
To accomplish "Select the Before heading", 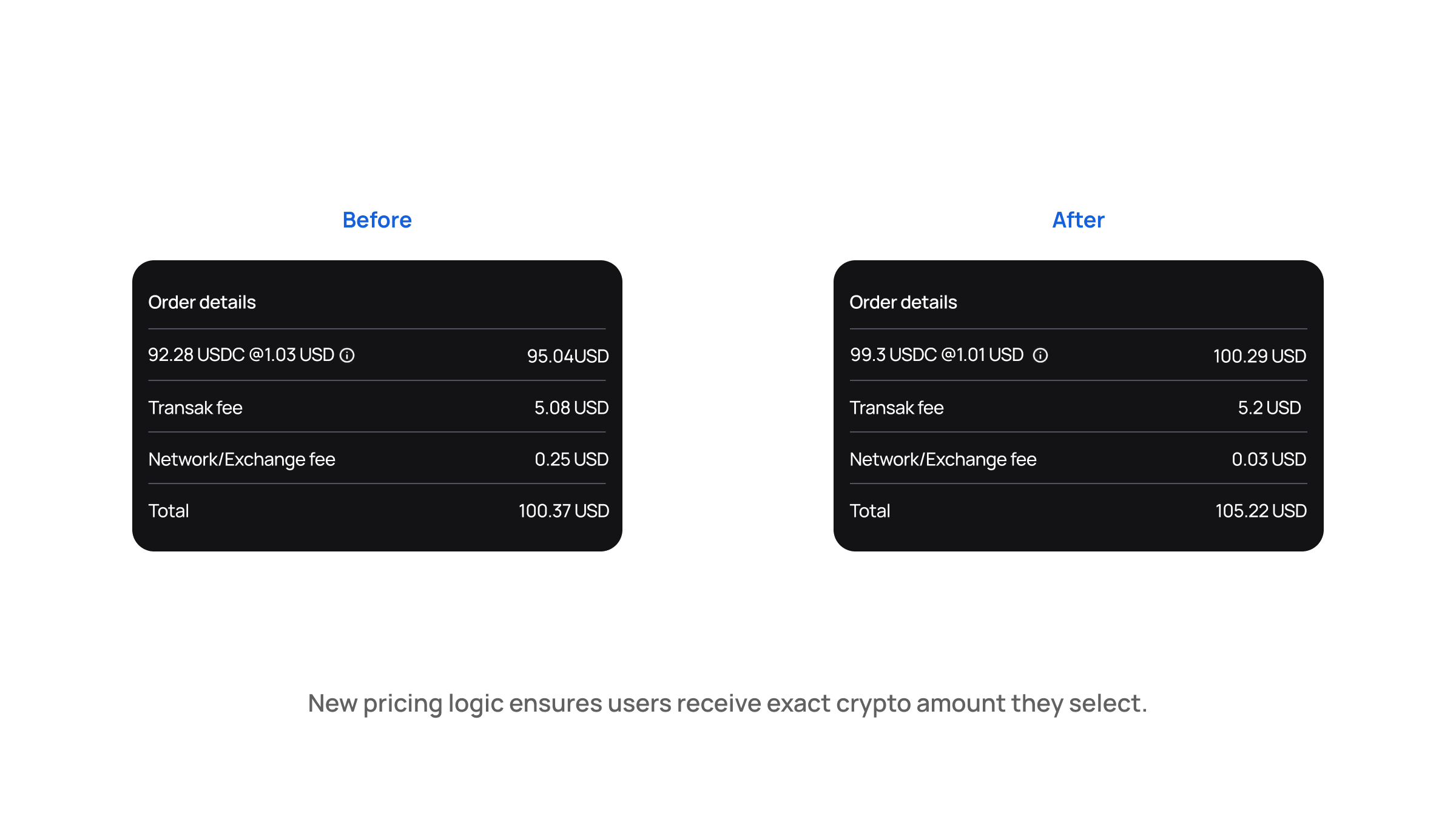I will click(377, 220).
